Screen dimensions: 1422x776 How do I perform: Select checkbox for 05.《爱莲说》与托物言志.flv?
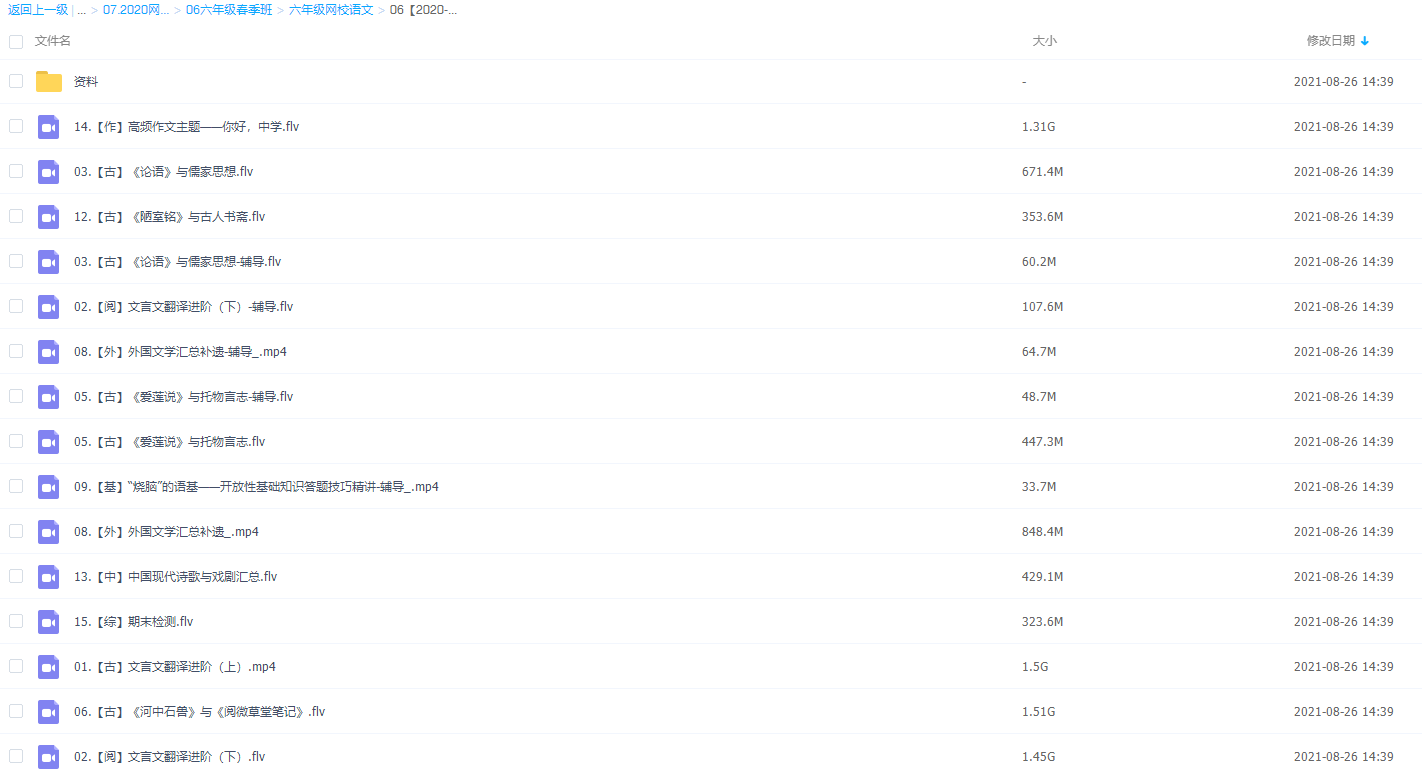coord(16,441)
